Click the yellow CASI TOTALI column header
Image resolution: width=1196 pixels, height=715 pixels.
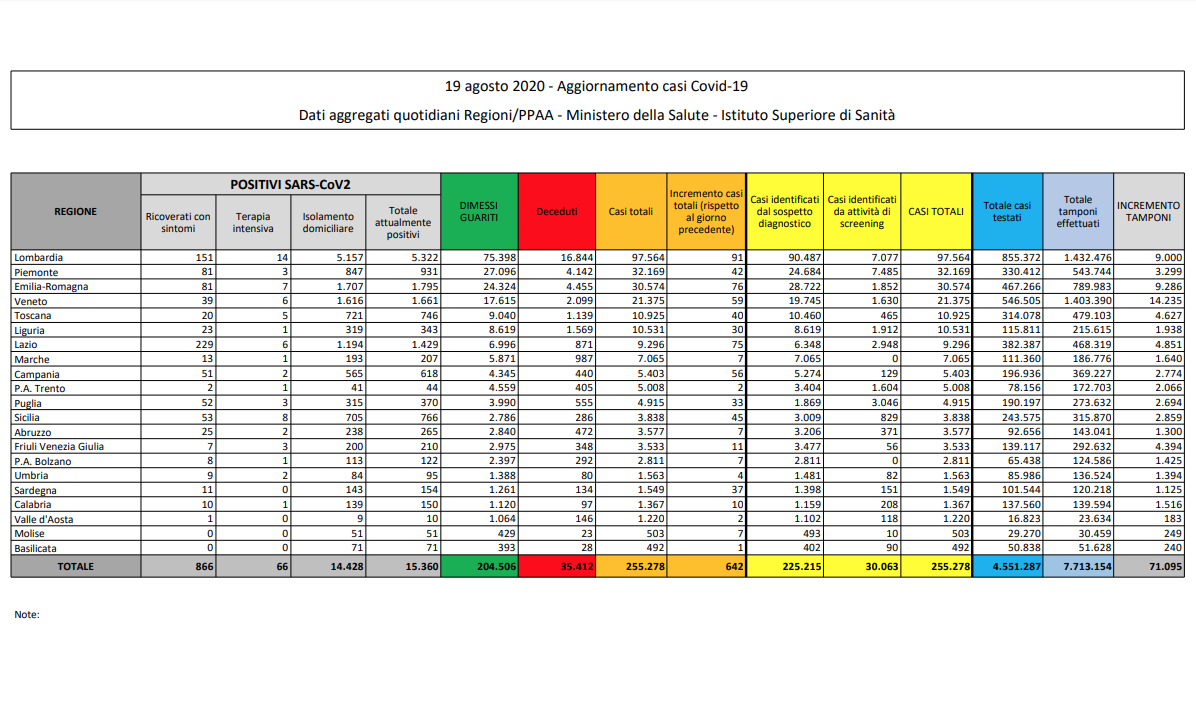coord(935,212)
